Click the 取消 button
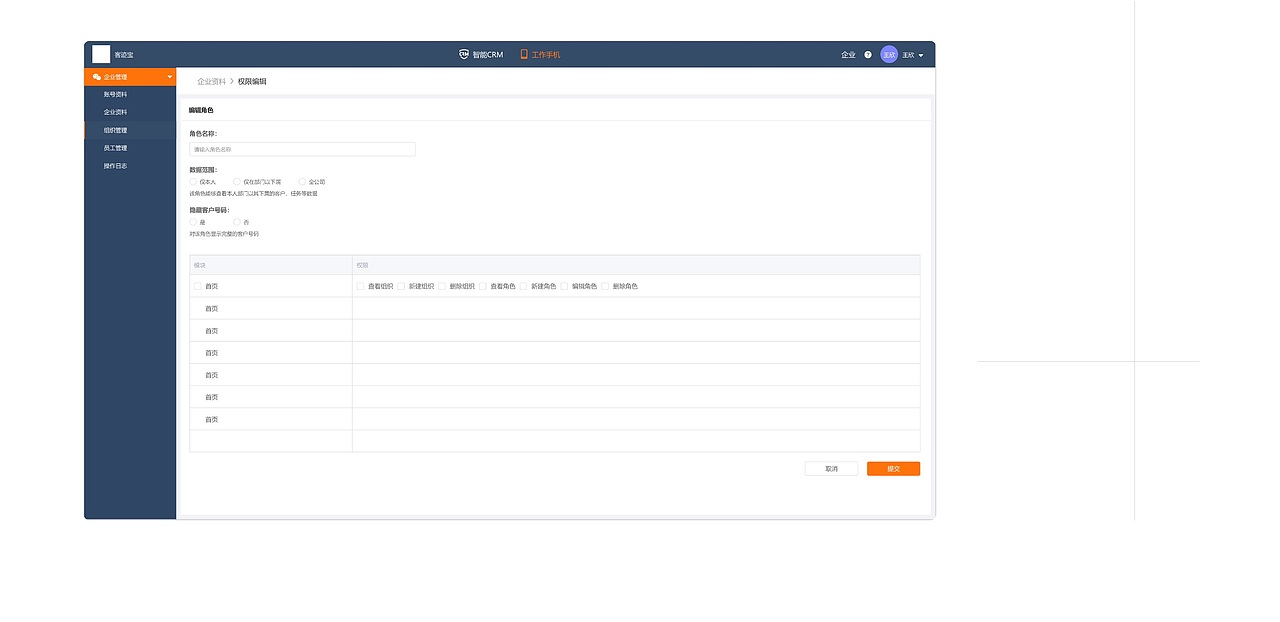This screenshot has height=622, width=1280. [x=831, y=468]
